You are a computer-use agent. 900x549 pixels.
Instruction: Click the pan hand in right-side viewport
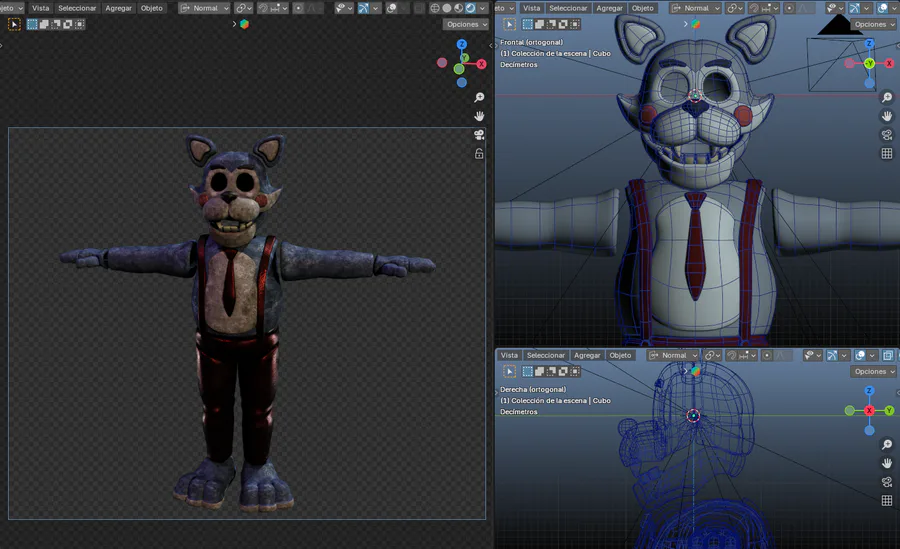coord(887,463)
